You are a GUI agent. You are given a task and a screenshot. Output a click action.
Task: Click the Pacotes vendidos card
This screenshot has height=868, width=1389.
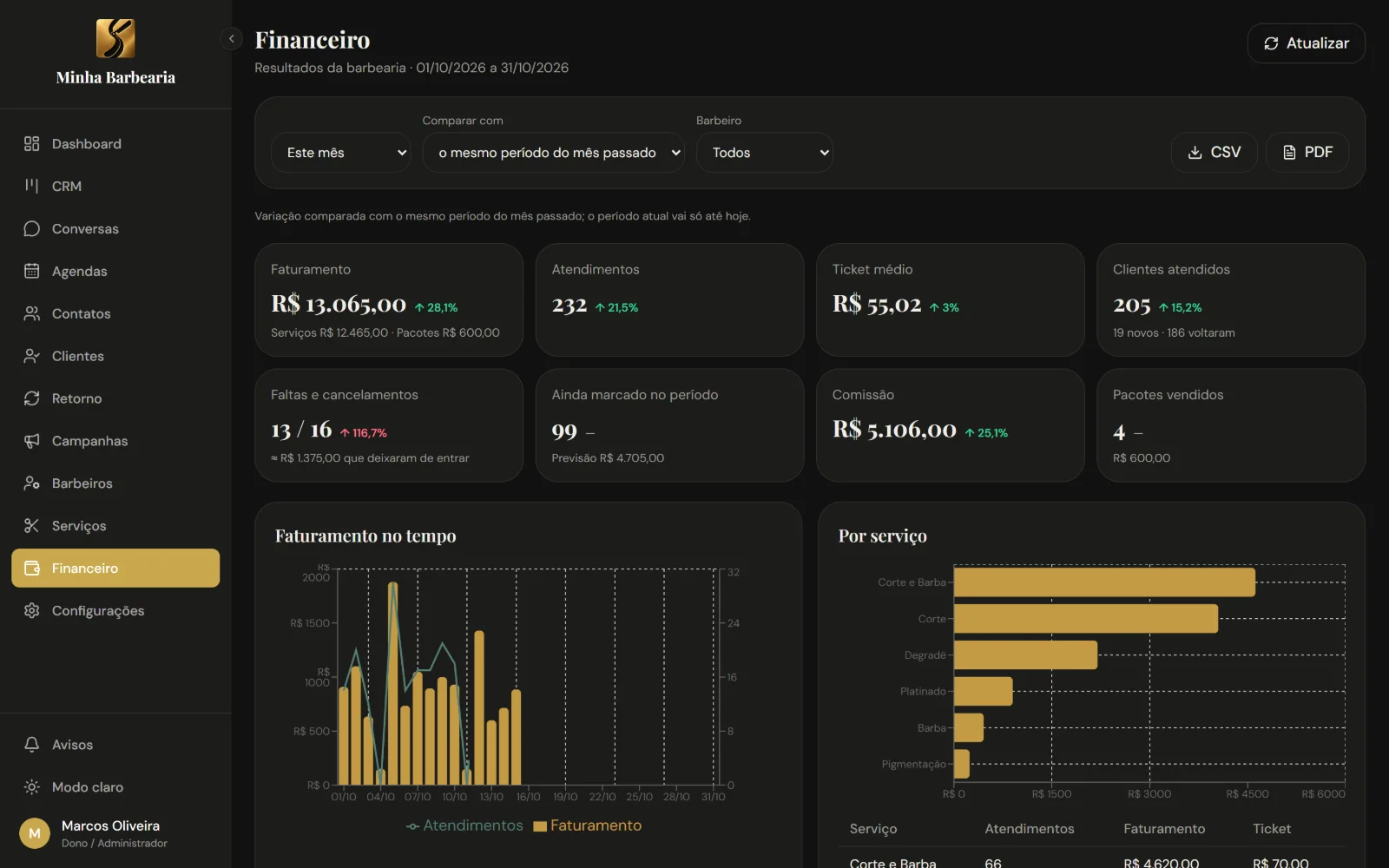click(1231, 425)
